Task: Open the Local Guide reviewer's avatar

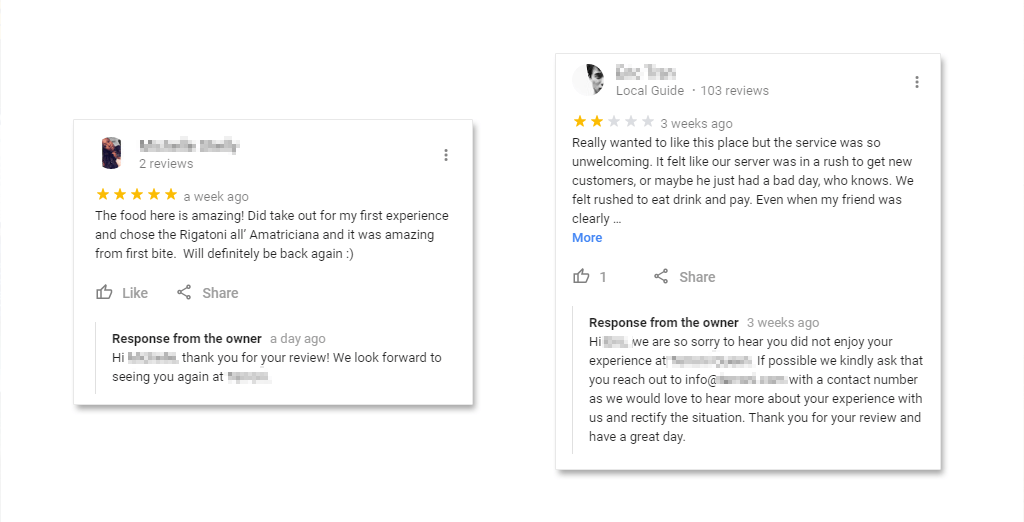Action: (x=588, y=80)
